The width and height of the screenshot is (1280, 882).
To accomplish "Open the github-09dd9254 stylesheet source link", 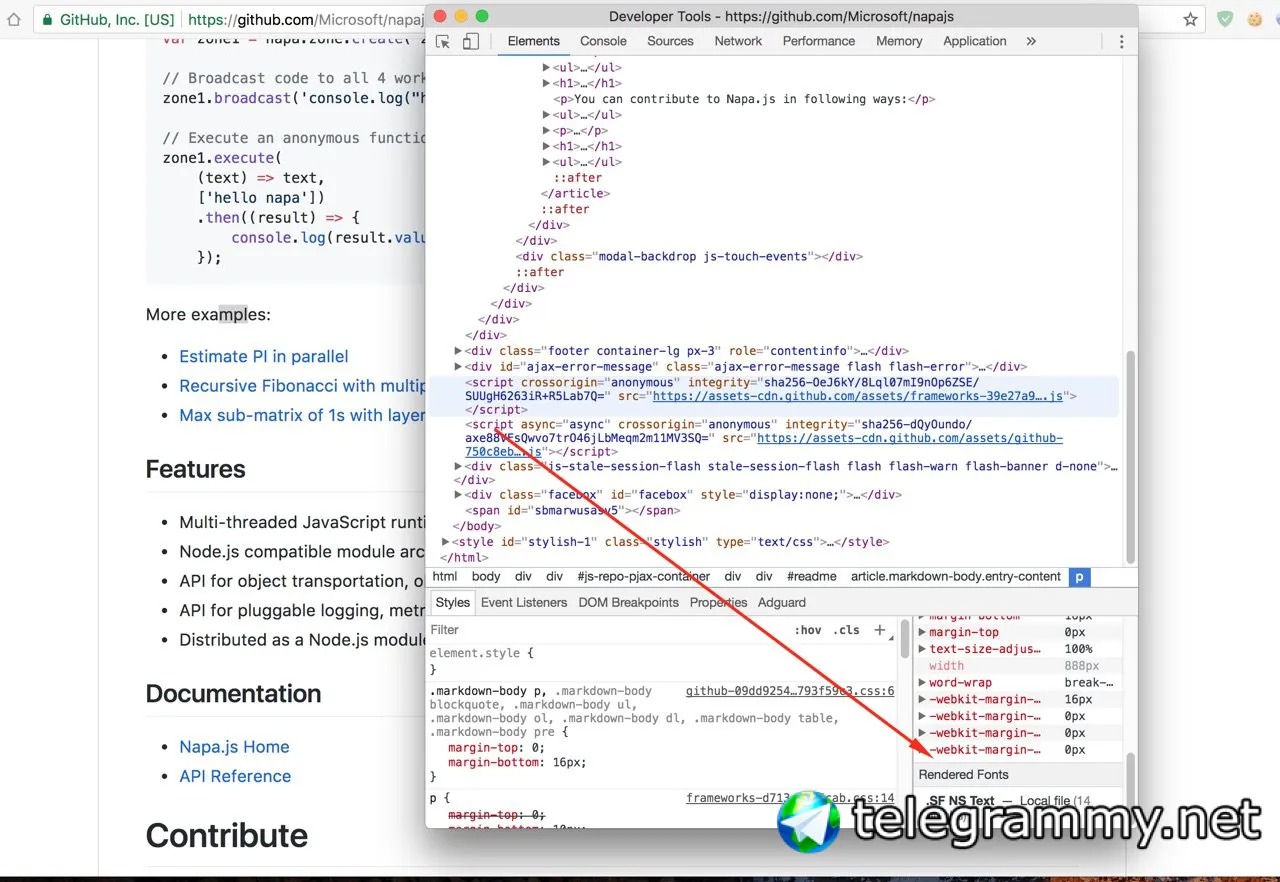I will [790, 691].
